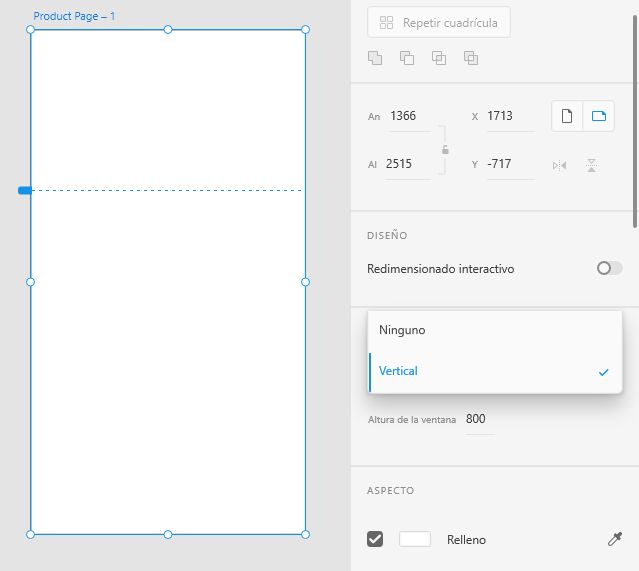Click the artboard bottom-center resize handle
The height and width of the screenshot is (571, 639).
pos(168,534)
